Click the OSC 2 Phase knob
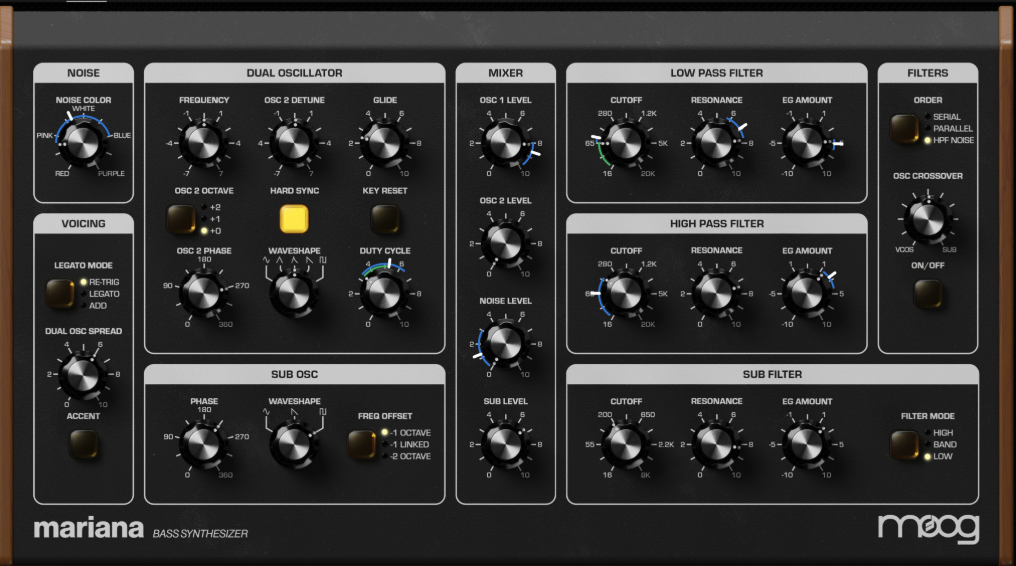 [203, 294]
